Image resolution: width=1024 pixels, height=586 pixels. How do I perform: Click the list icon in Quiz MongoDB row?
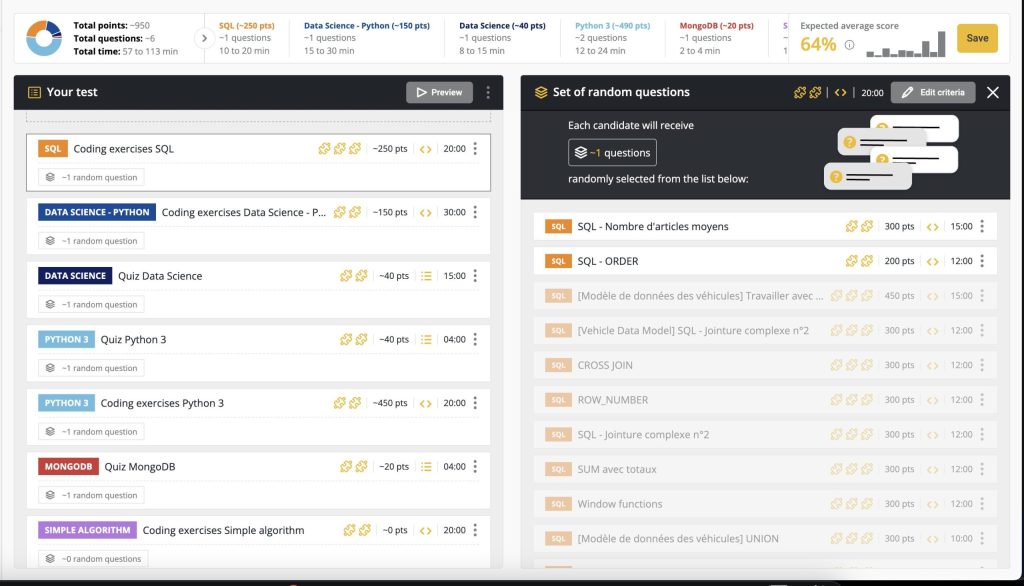tap(426, 466)
